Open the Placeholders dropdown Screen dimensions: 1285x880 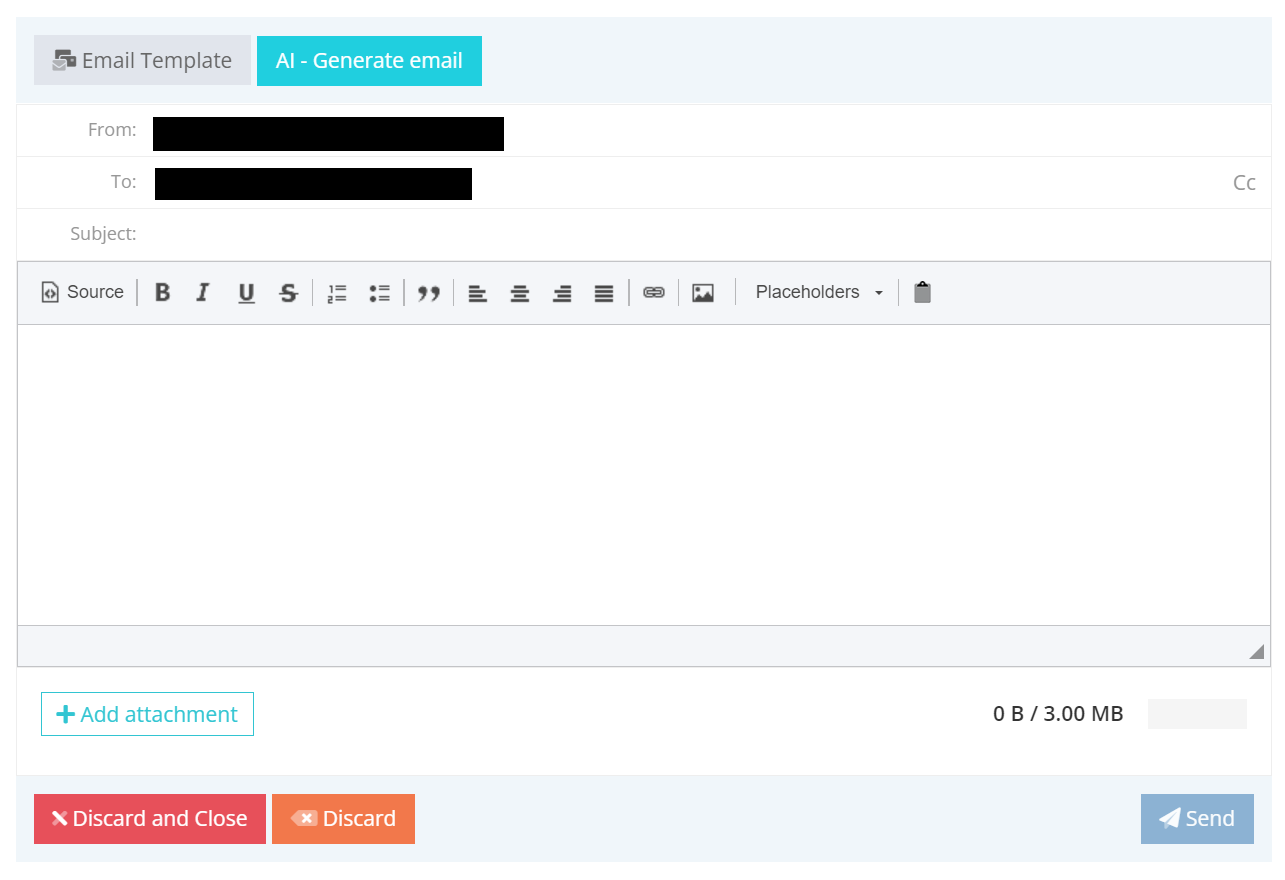(819, 292)
